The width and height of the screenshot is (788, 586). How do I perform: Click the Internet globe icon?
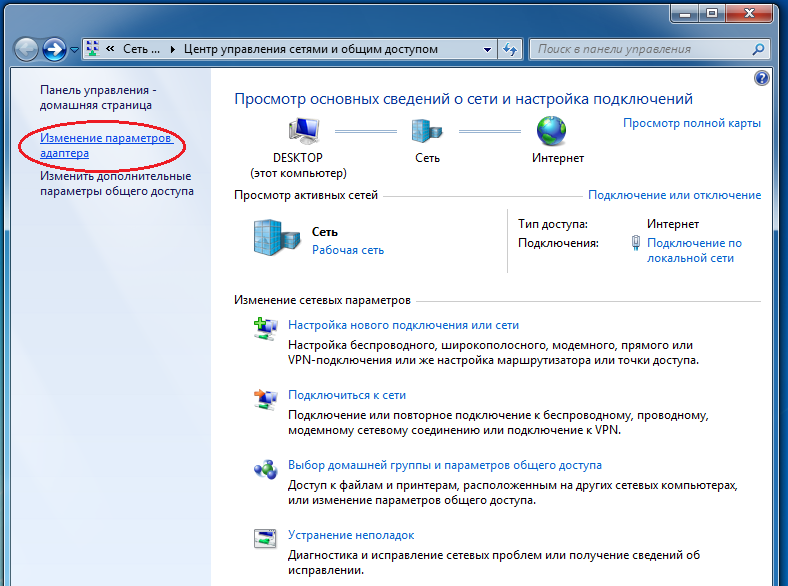coord(551,130)
